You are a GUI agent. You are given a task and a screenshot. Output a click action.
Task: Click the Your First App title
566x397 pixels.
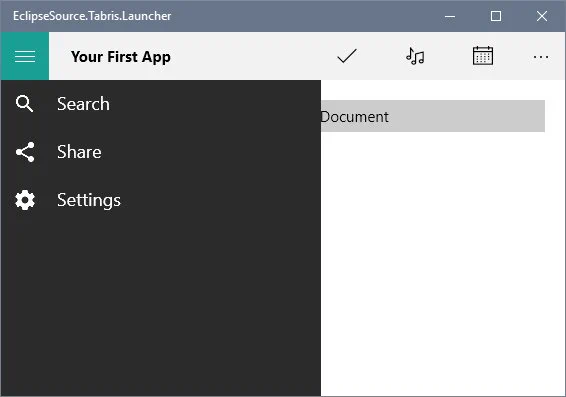point(121,57)
